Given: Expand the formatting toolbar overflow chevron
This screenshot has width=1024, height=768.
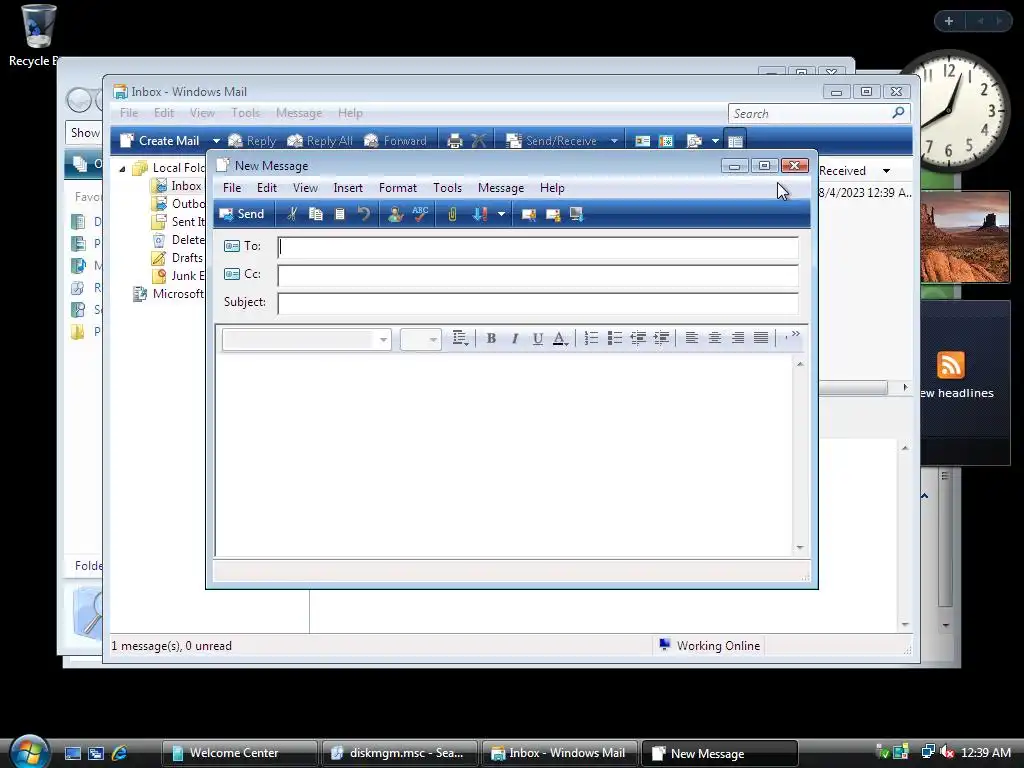Looking at the screenshot, I should [795, 334].
